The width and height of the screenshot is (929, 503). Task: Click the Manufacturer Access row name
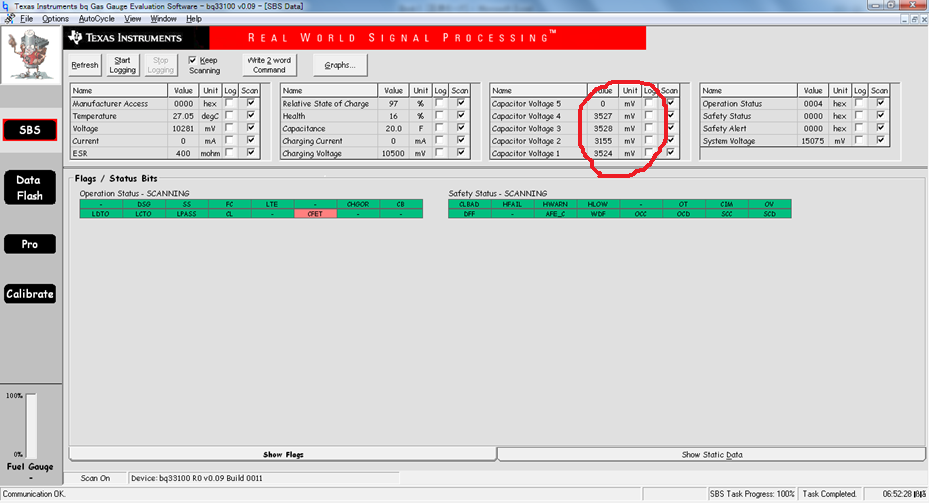pyautogui.click(x=110, y=104)
